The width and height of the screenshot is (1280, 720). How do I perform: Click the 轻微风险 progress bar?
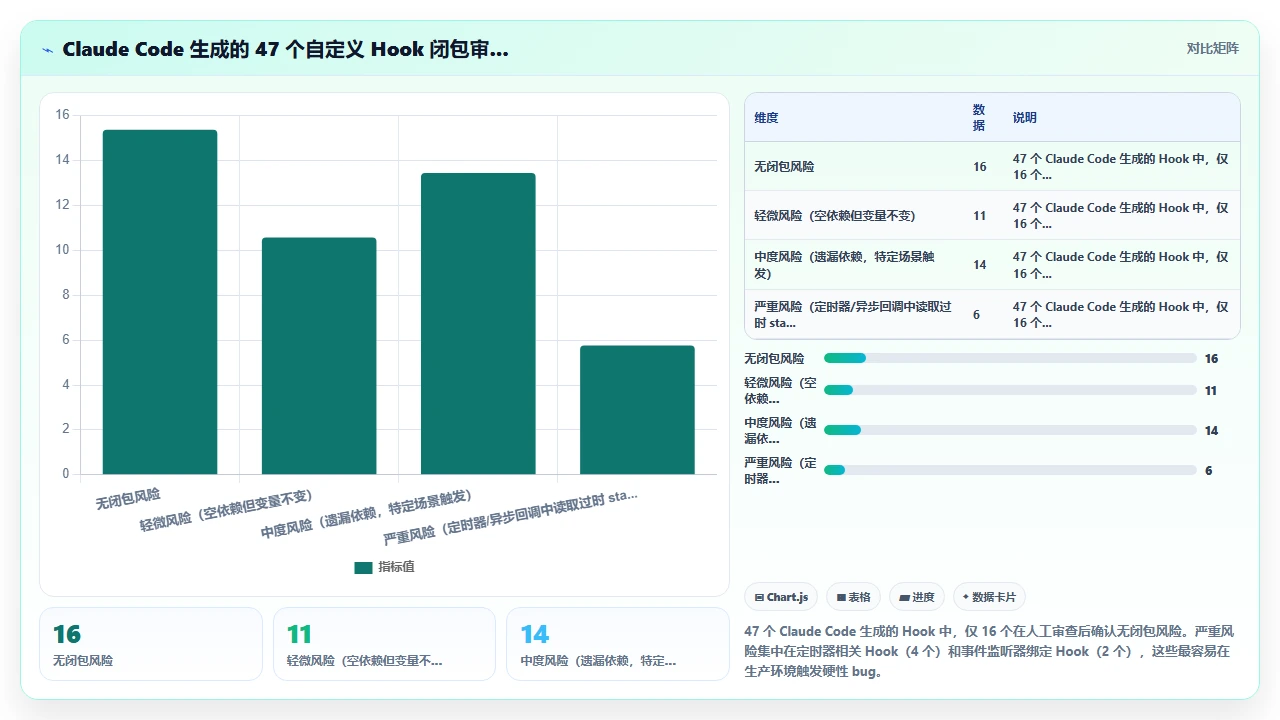coord(1010,390)
